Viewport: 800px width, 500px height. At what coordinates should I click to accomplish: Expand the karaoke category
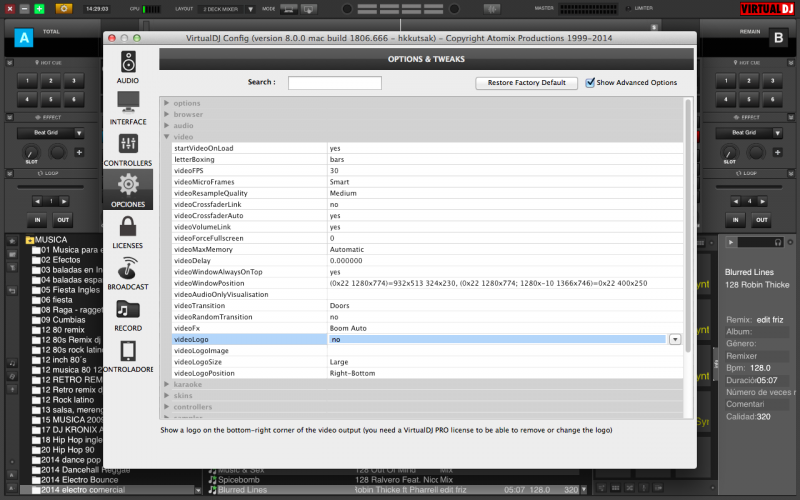tap(166, 384)
